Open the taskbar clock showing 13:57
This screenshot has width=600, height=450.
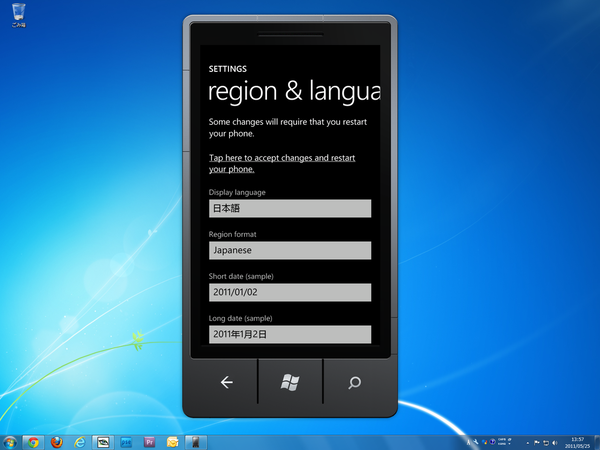(577, 443)
